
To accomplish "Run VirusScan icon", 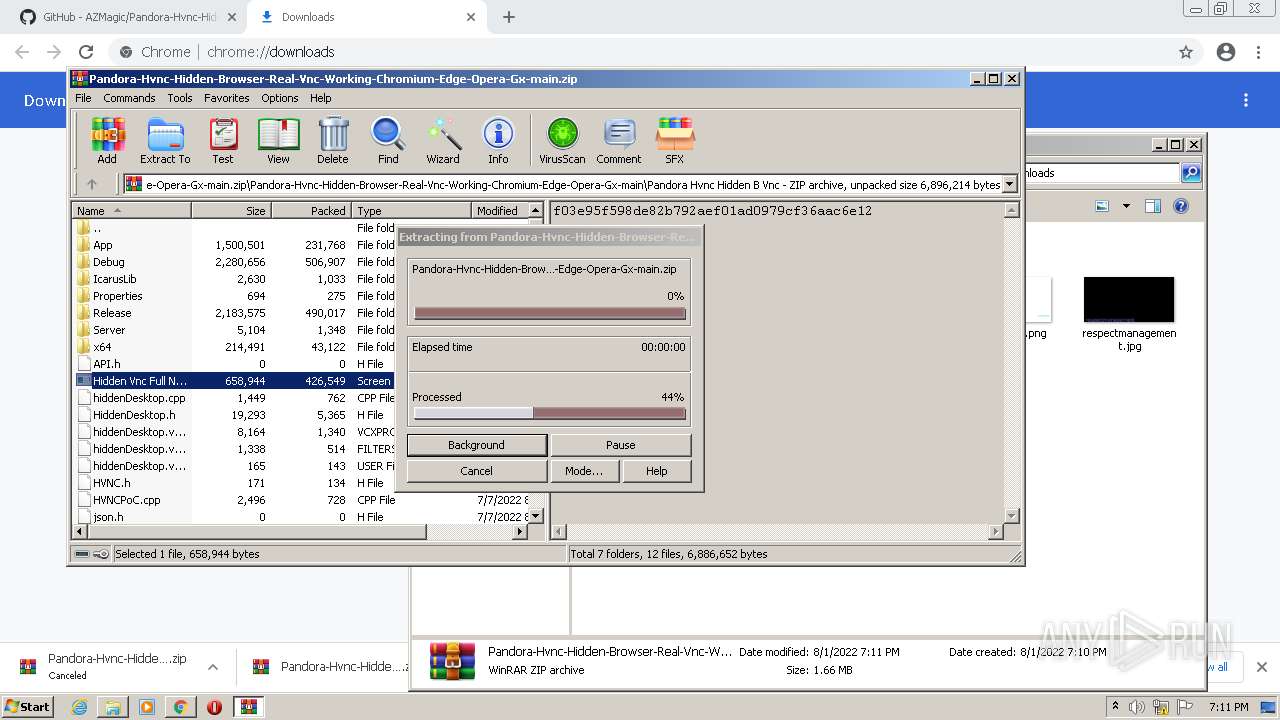I will point(562,140).
